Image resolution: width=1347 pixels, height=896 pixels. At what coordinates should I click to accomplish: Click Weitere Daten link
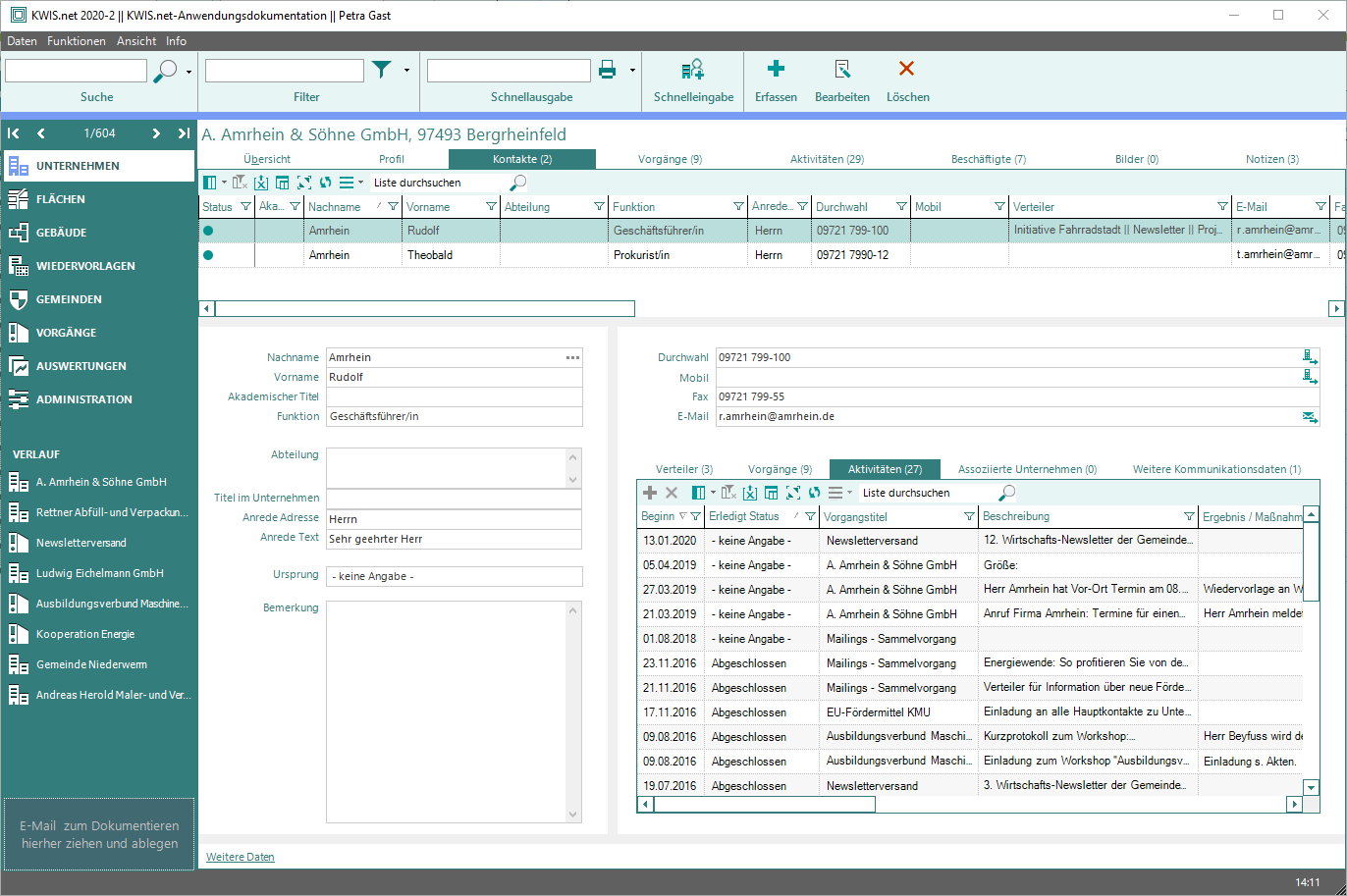[241, 857]
